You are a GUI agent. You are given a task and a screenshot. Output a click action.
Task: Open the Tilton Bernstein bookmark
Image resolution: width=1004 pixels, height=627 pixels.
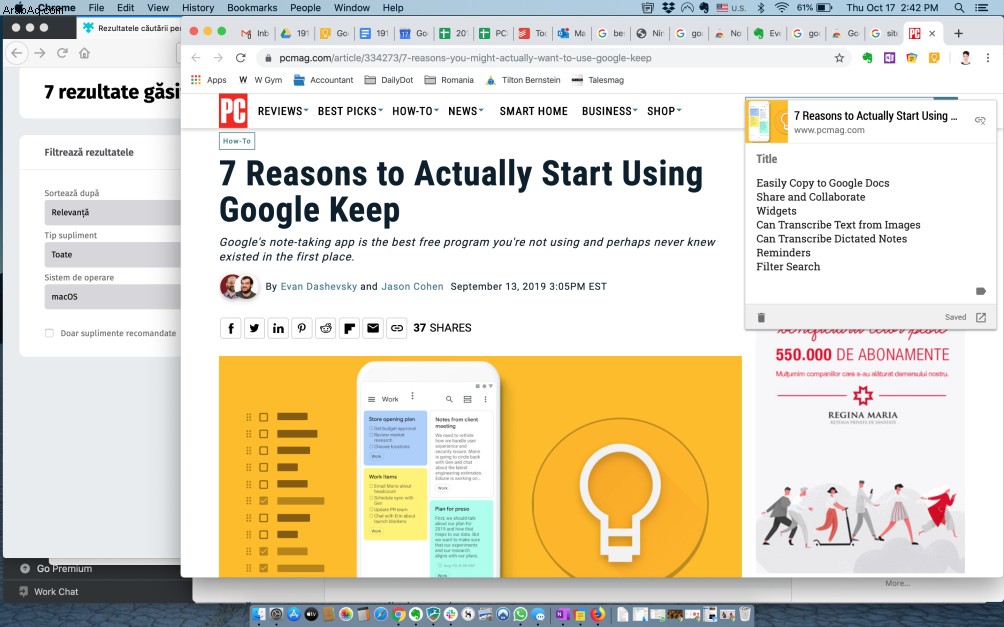pos(523,80)
